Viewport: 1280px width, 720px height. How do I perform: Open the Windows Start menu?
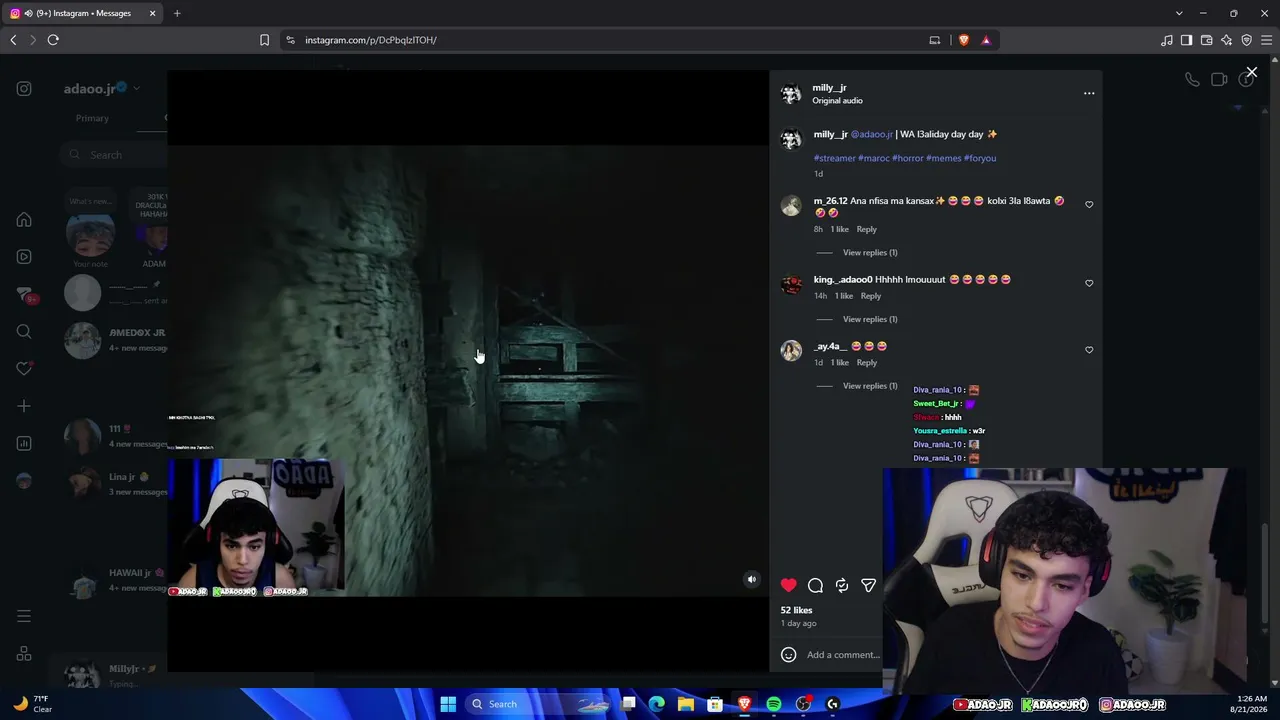[x=448, y=704]
